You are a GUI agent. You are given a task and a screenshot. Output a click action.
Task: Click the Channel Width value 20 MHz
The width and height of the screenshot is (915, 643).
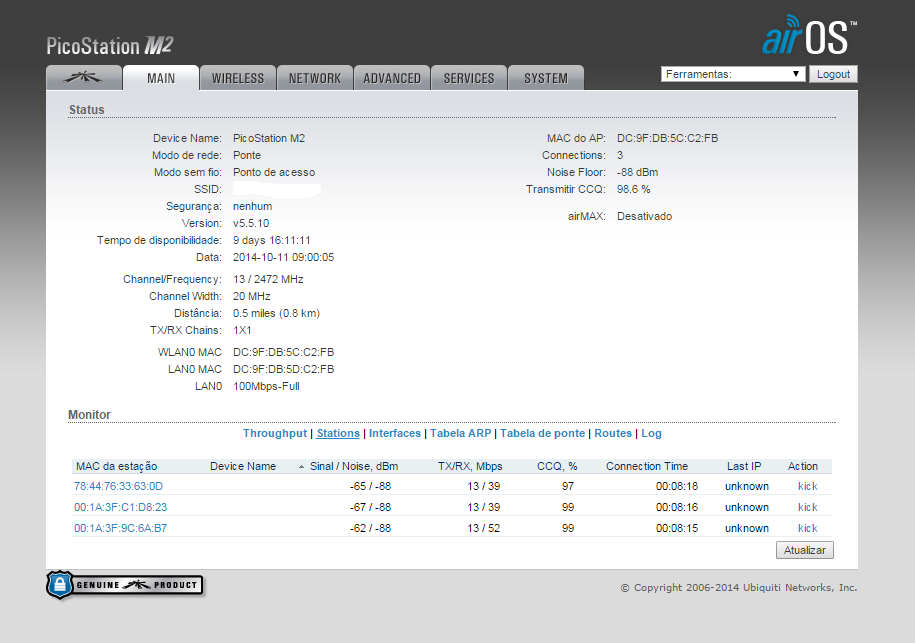click(252, 296)
